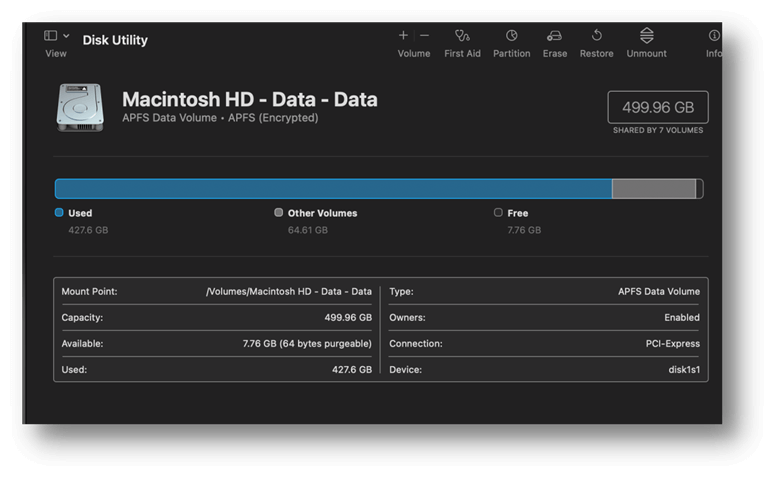Image resolution: width=775 pixels, height=477 pixels.
Task: Click the First Aid toolbar label
Action: point(462,53)
